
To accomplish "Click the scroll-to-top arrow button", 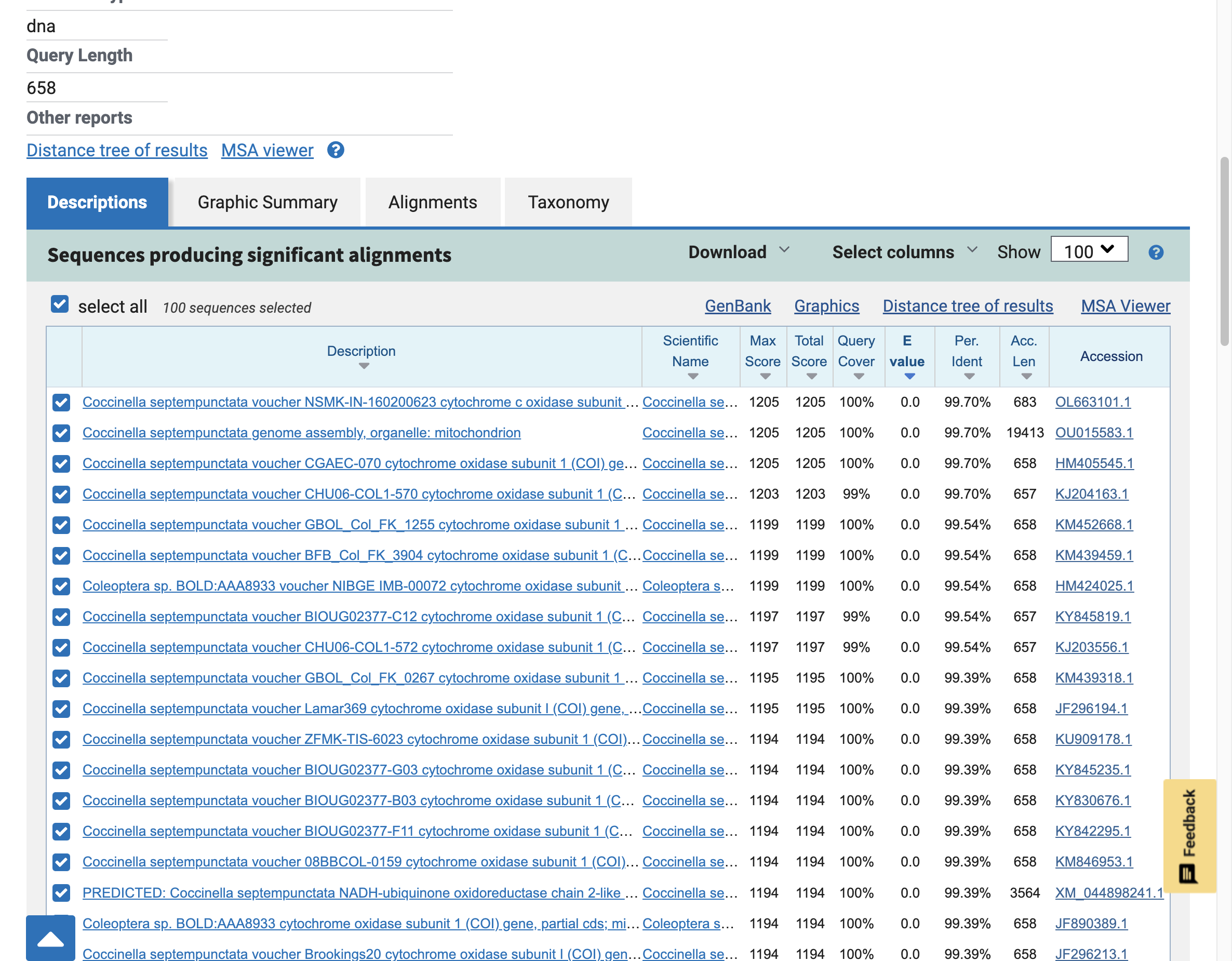I will pos(50,939).
